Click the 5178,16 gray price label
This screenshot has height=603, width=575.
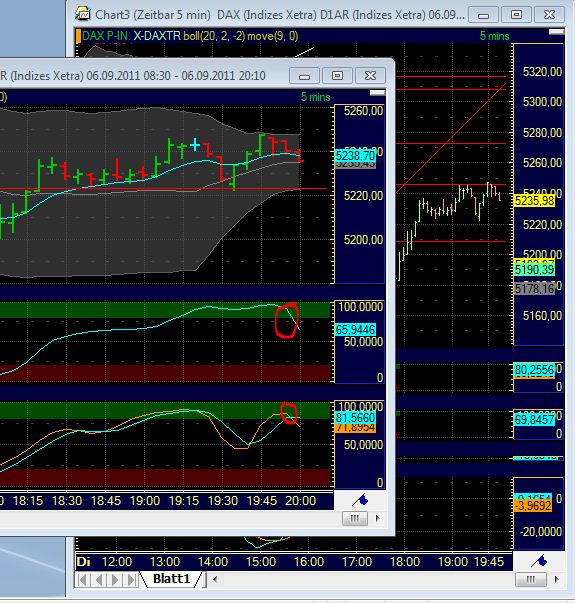[x=535, y=288]
